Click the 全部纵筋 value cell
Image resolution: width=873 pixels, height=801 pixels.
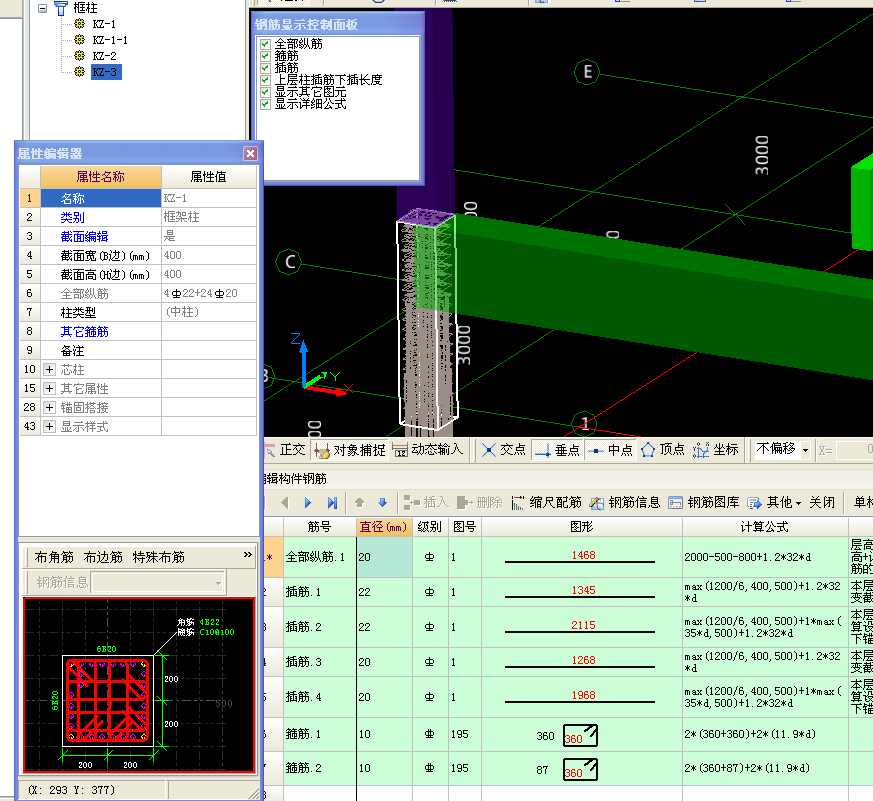pos(209,293)
